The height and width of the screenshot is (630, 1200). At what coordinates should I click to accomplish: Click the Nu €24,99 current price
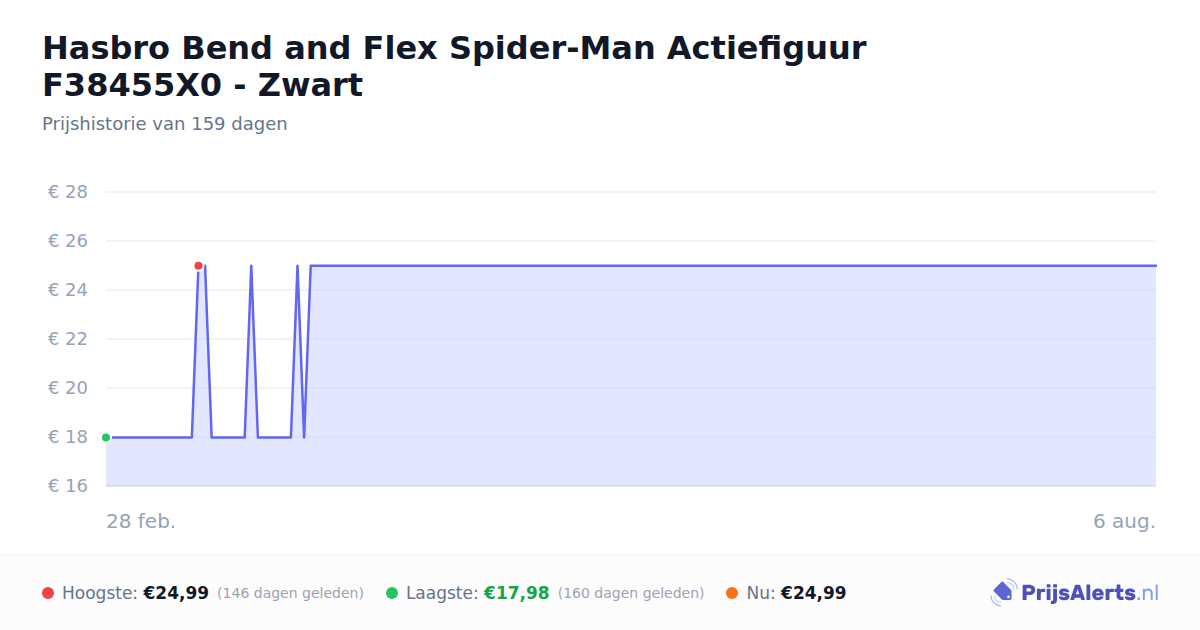tap(813, 593)
